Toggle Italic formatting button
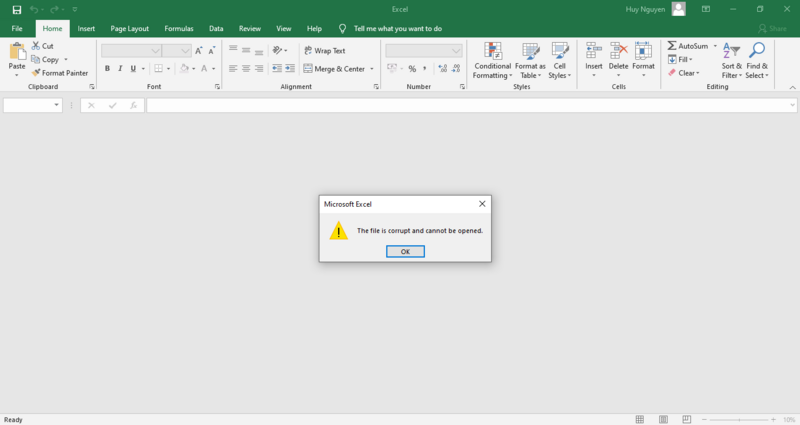 click(120, 69)
